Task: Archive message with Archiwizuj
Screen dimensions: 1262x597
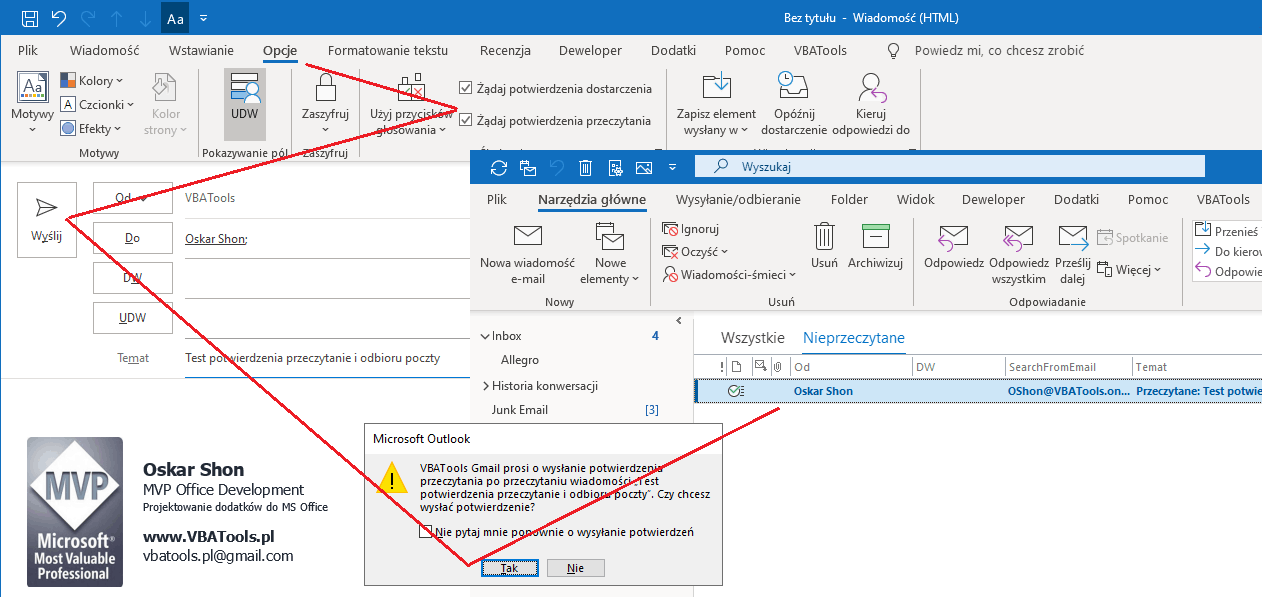Action: tap(875, 247)
